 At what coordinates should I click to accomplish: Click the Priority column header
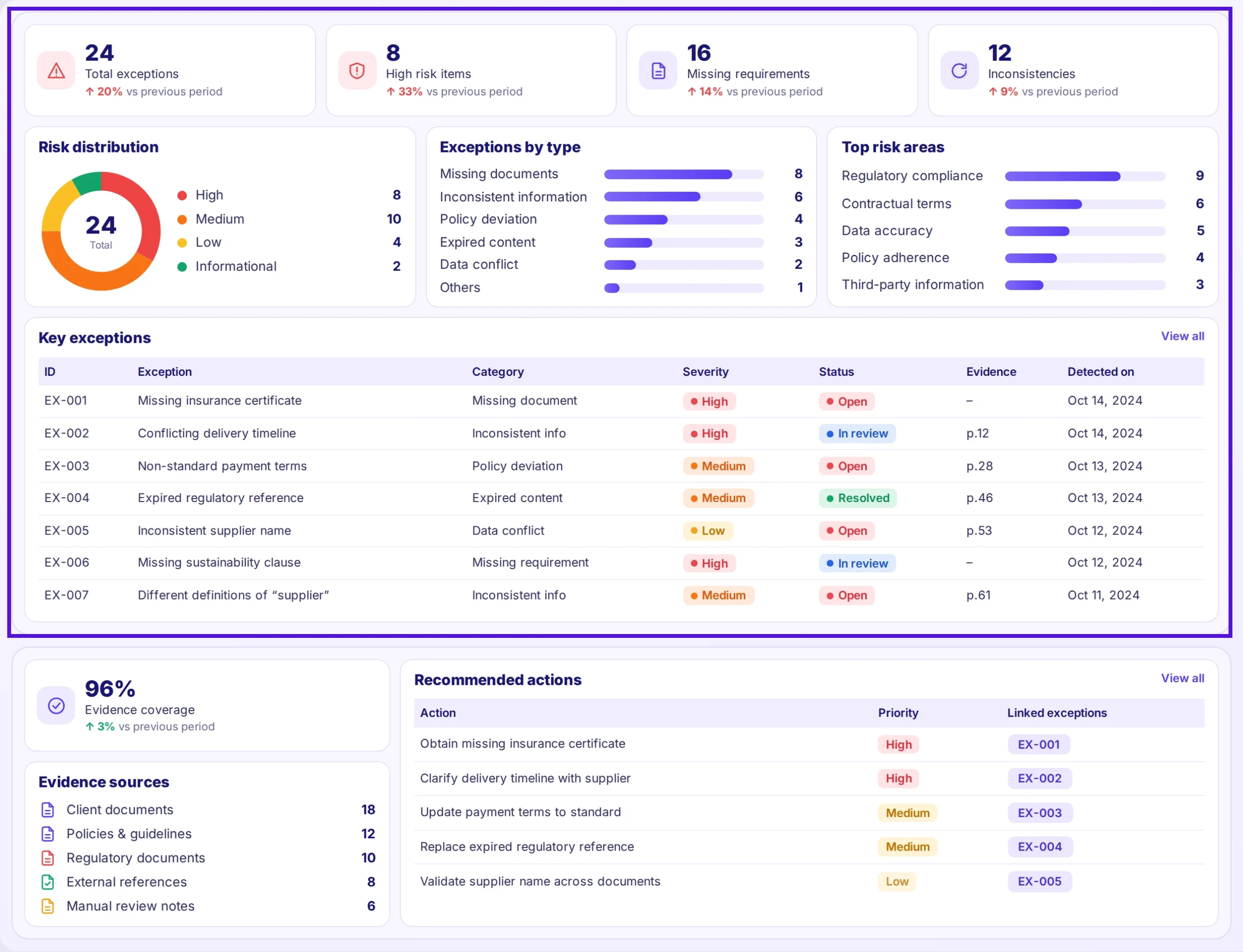point(898,713)
